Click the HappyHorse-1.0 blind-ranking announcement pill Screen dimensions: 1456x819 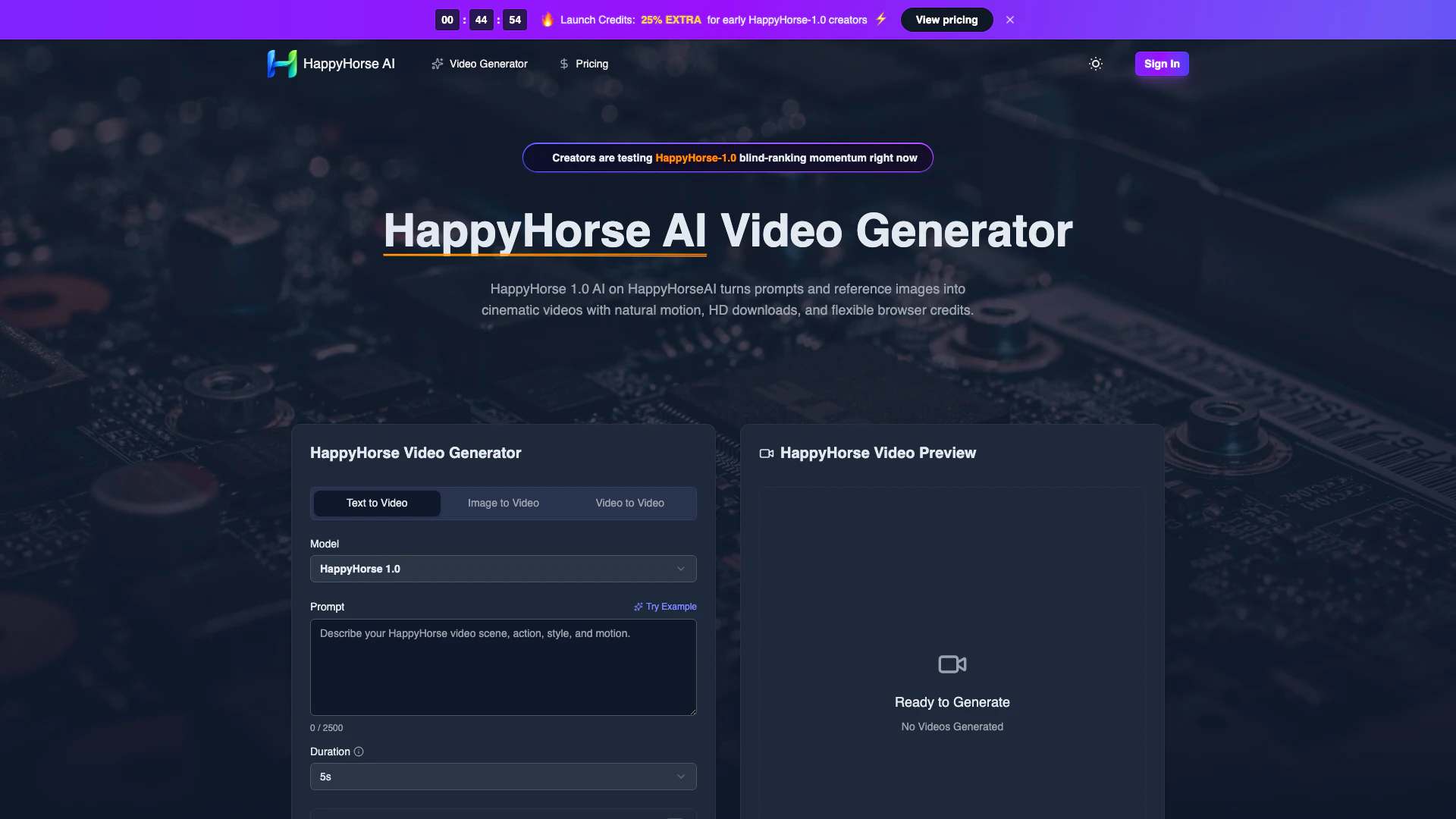(x=727, y=158)
